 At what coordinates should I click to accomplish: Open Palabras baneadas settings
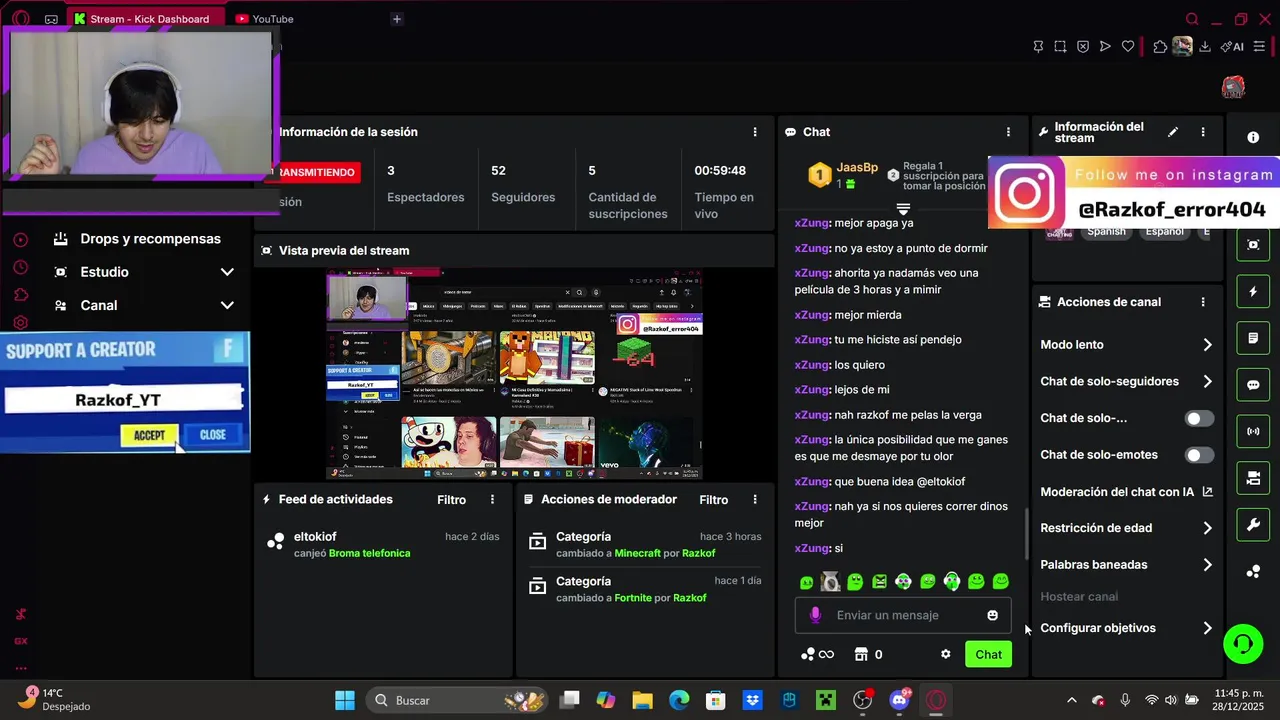(1126, 565)
